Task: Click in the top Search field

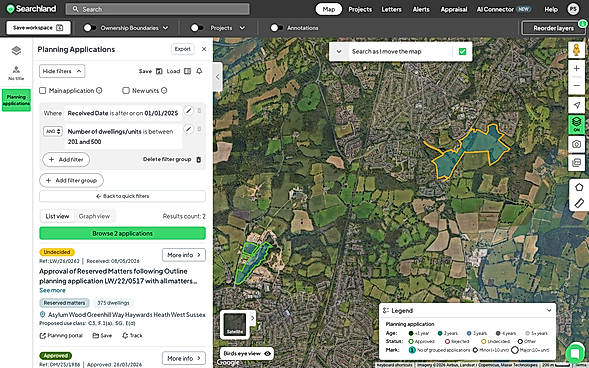Action: point(157,9)
